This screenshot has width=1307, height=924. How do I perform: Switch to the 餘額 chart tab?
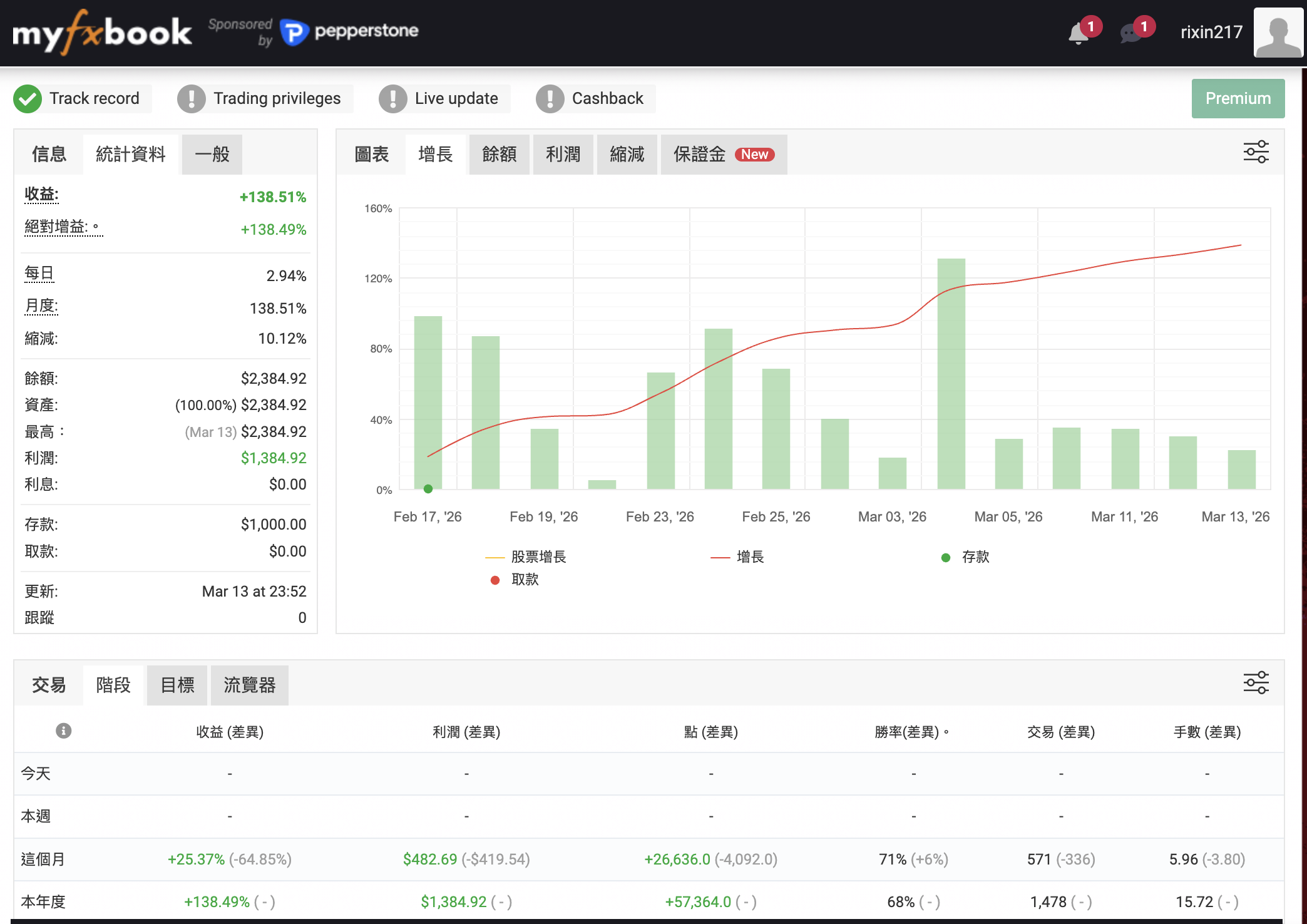pos(499,155)
